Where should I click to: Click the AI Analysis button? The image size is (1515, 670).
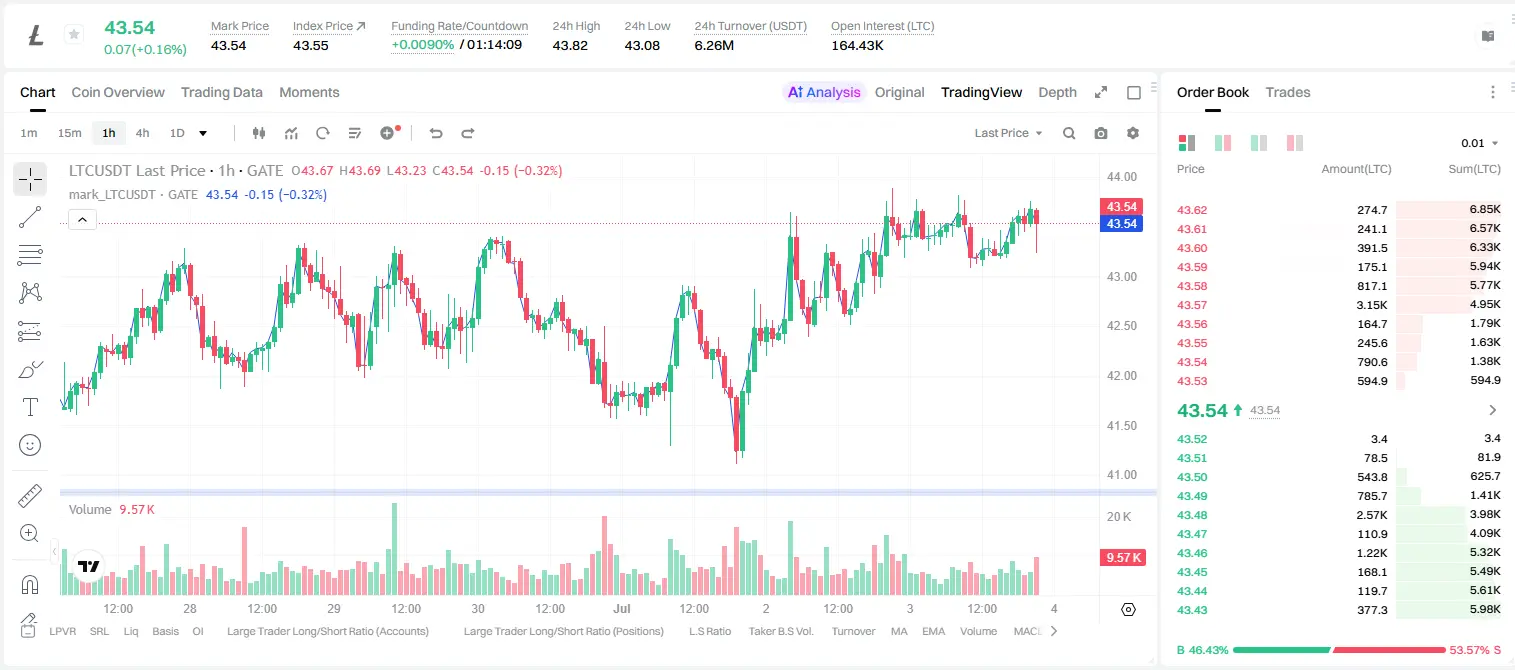tap(824, 92)
